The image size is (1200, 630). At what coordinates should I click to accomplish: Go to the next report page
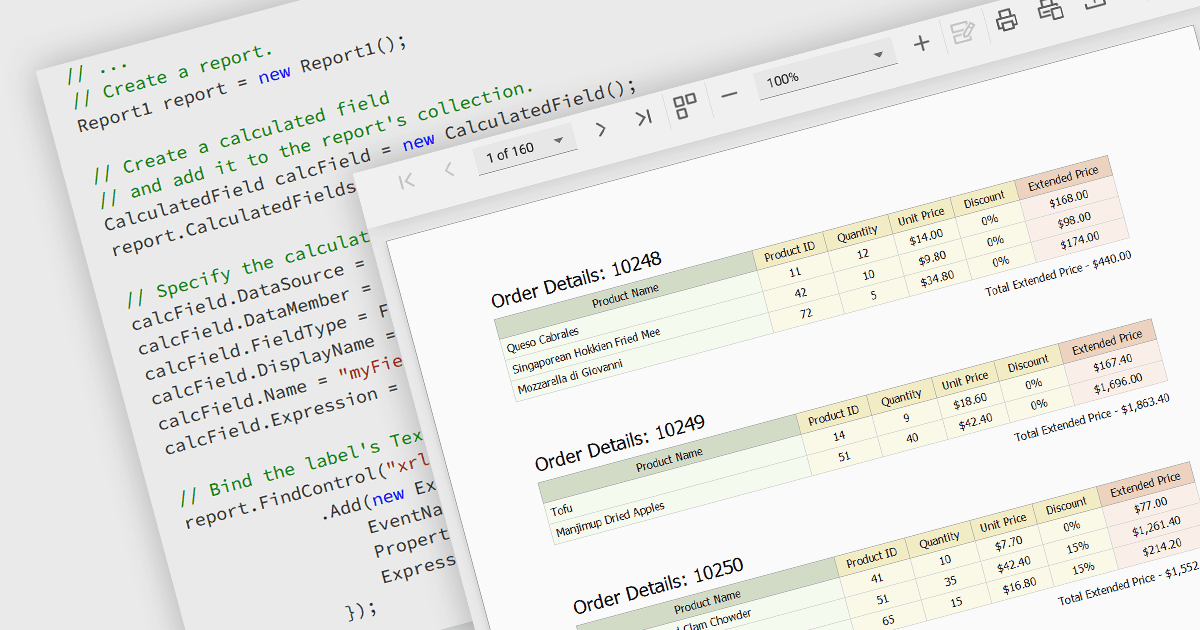coord(600,129)
